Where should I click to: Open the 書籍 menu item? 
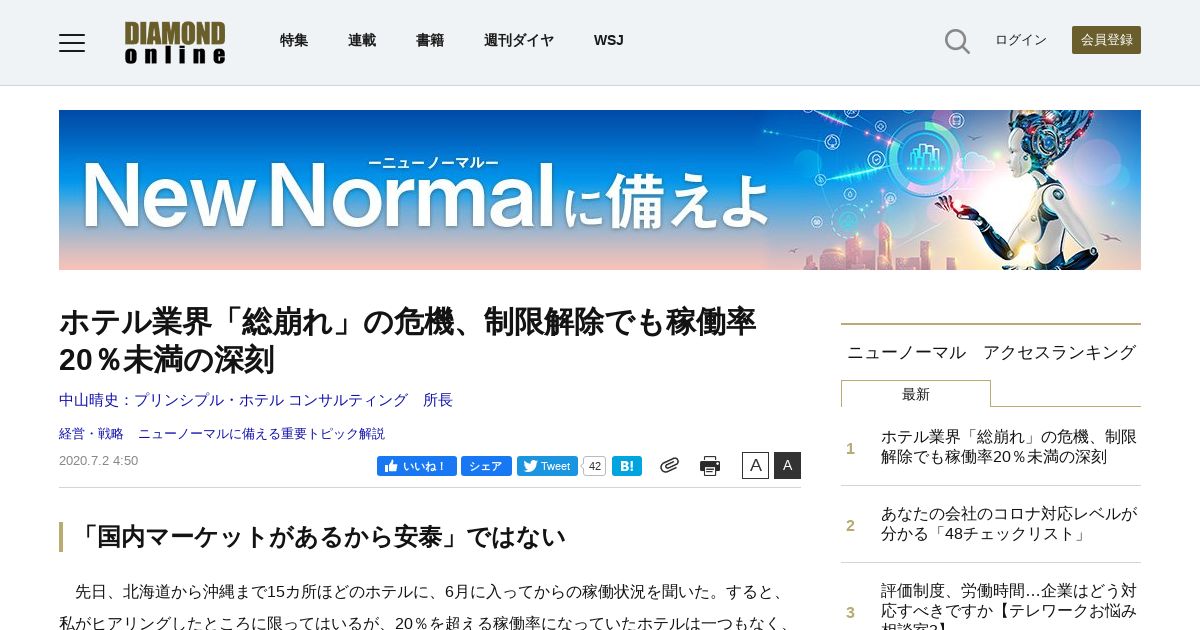coord(430,40)
